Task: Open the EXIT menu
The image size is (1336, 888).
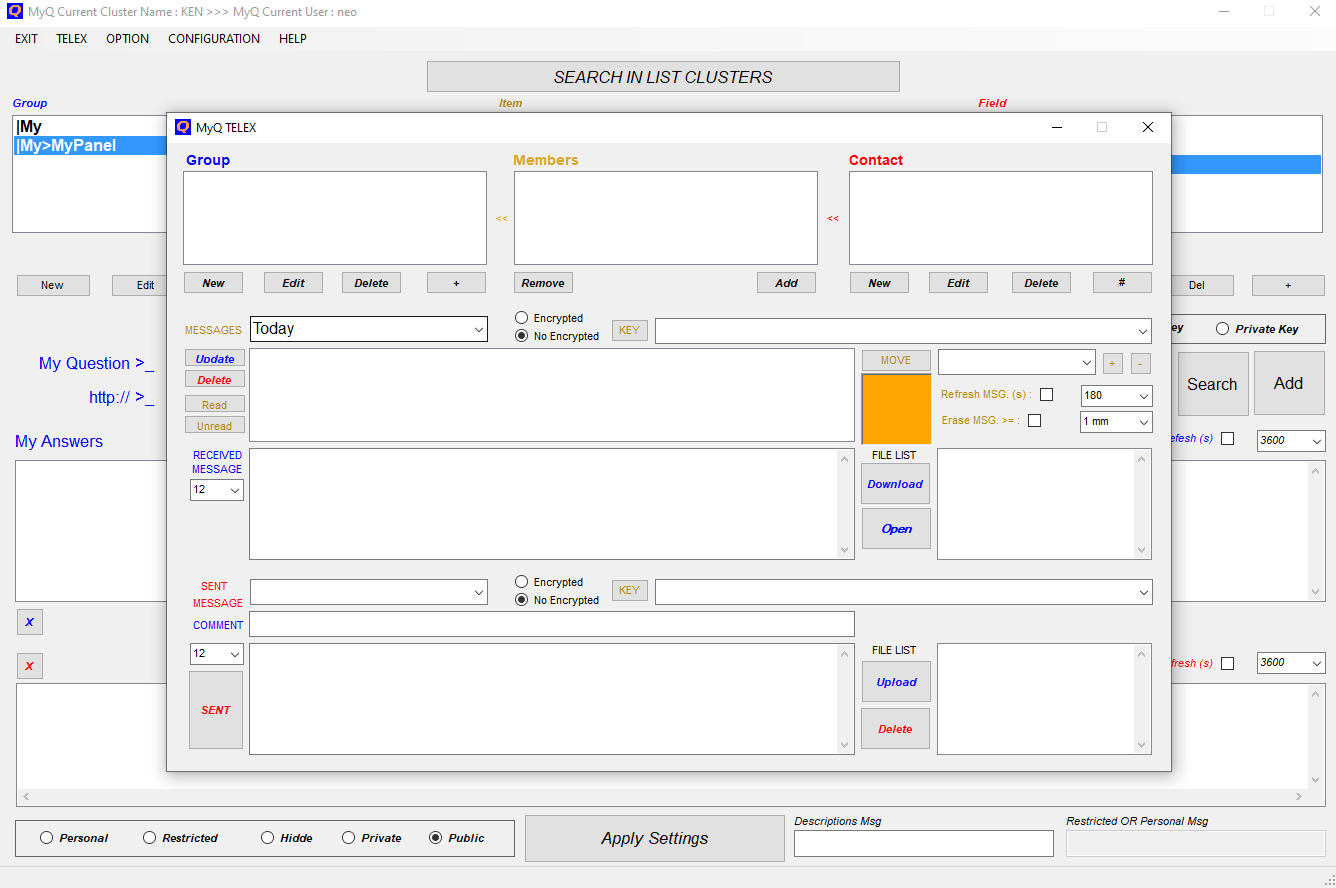Action: click(27, 39)
